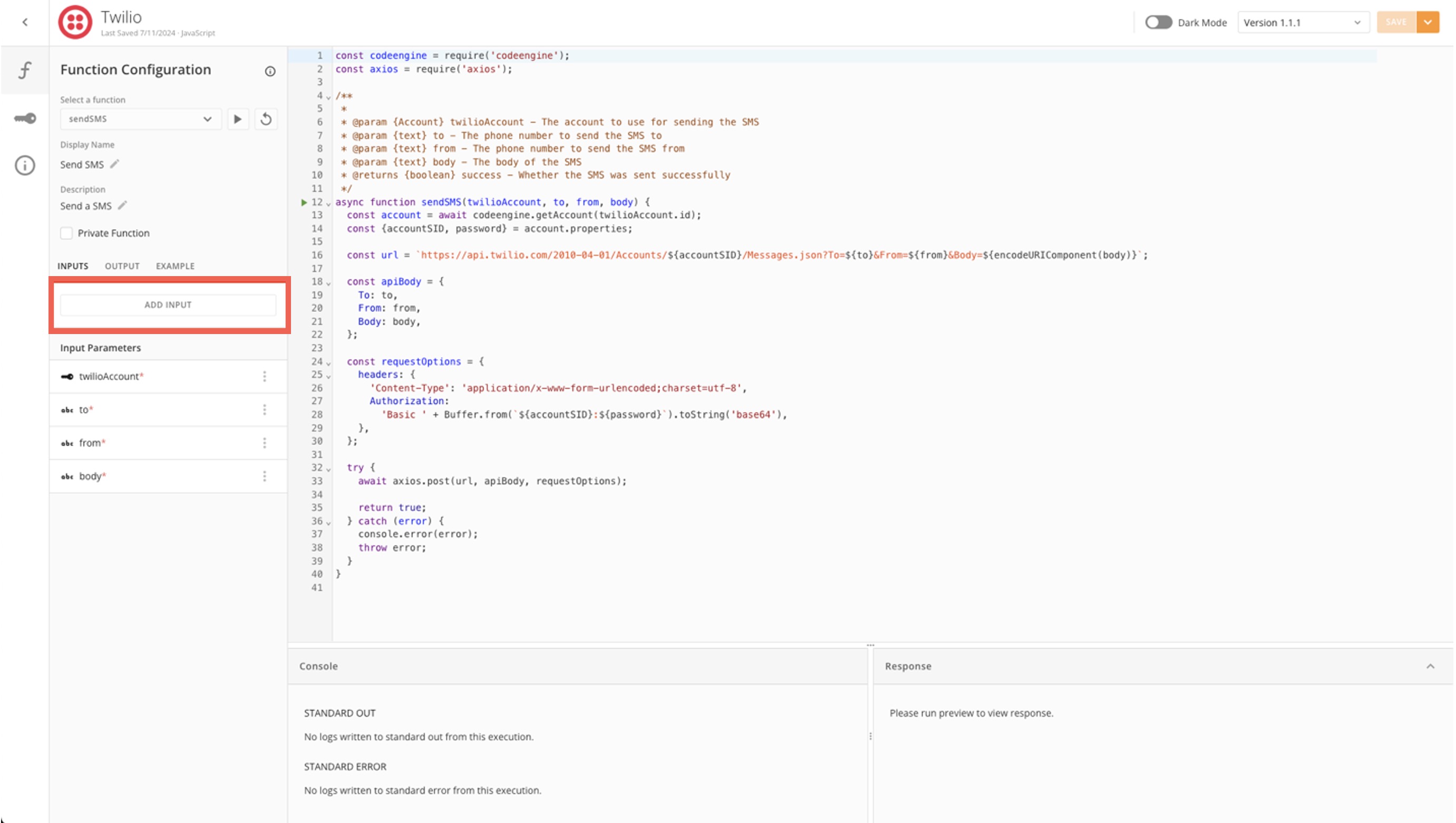Select the Functions panel icon in the sidebar

(x=24, y=69)
